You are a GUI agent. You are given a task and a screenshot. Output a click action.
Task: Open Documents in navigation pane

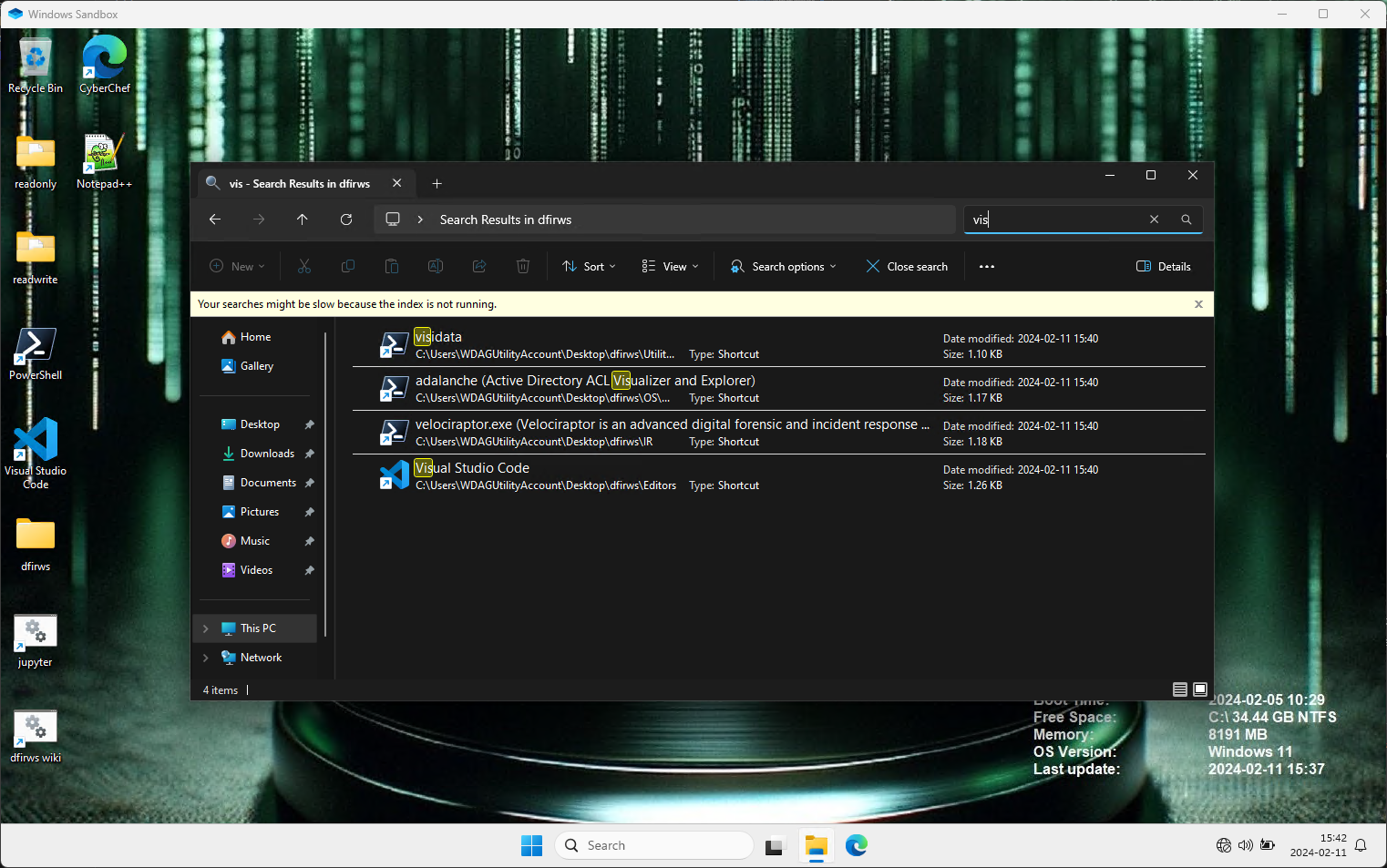[268, 483]
